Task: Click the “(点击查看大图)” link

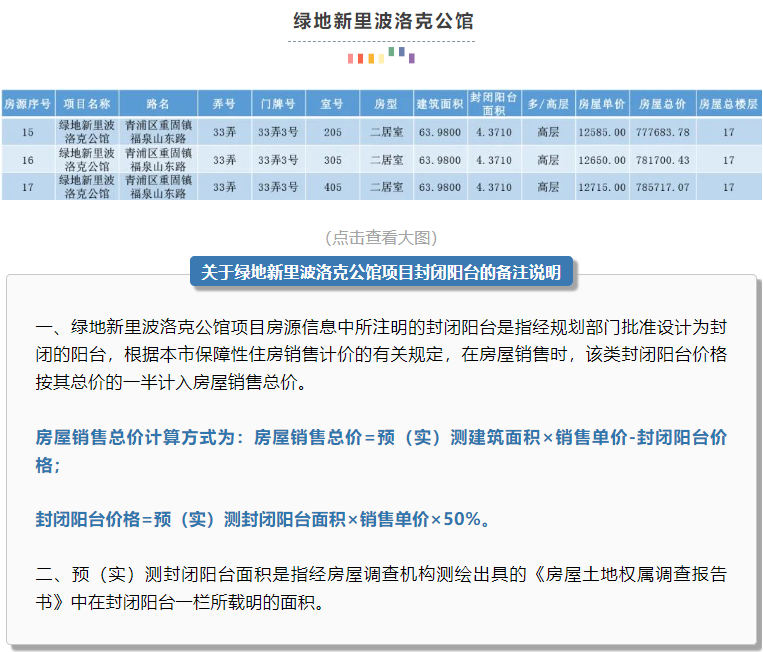Action: coord(381,237)
